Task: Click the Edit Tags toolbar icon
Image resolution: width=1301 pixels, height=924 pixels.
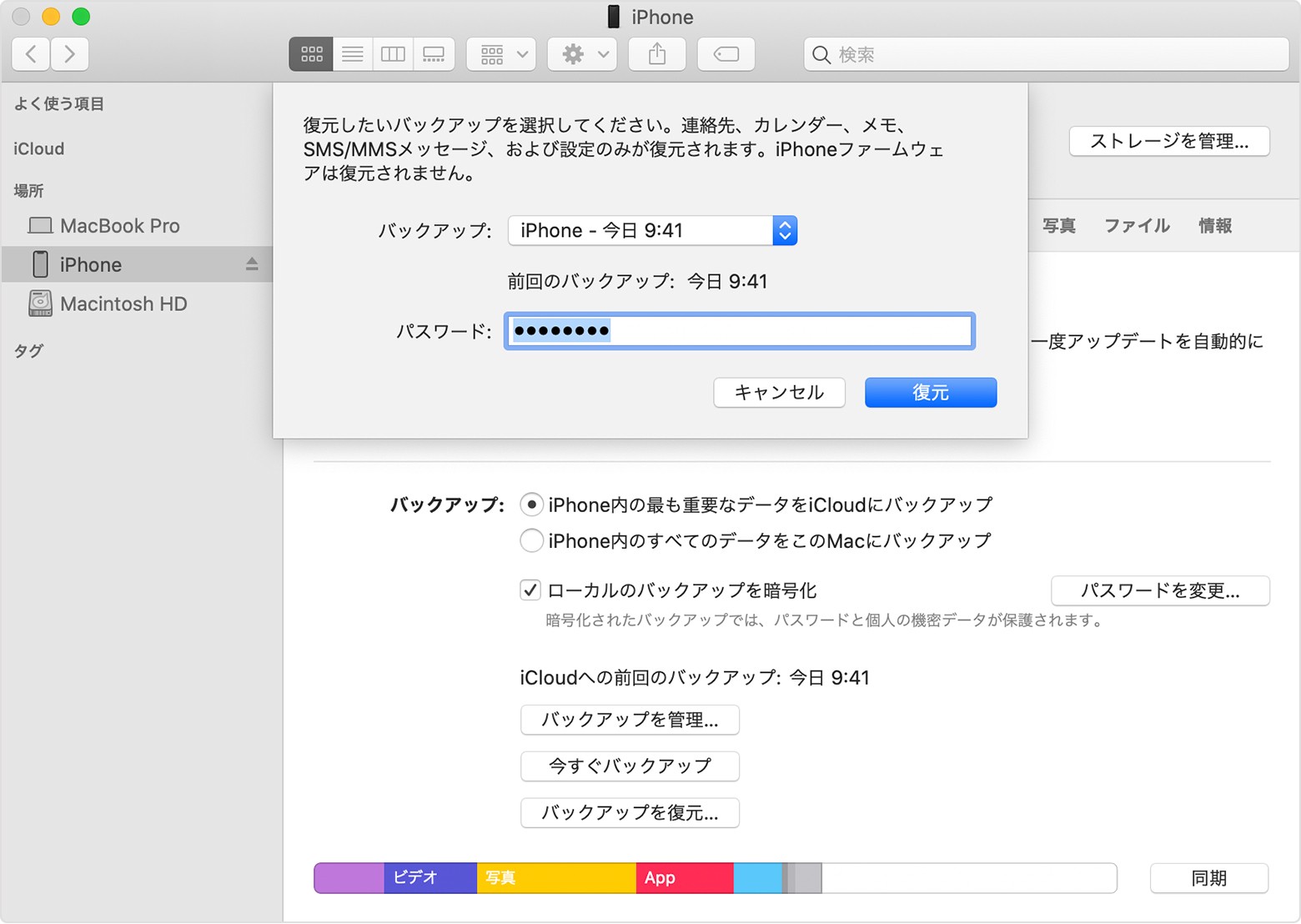Action: pyautogui.click(x=726, y=54)
